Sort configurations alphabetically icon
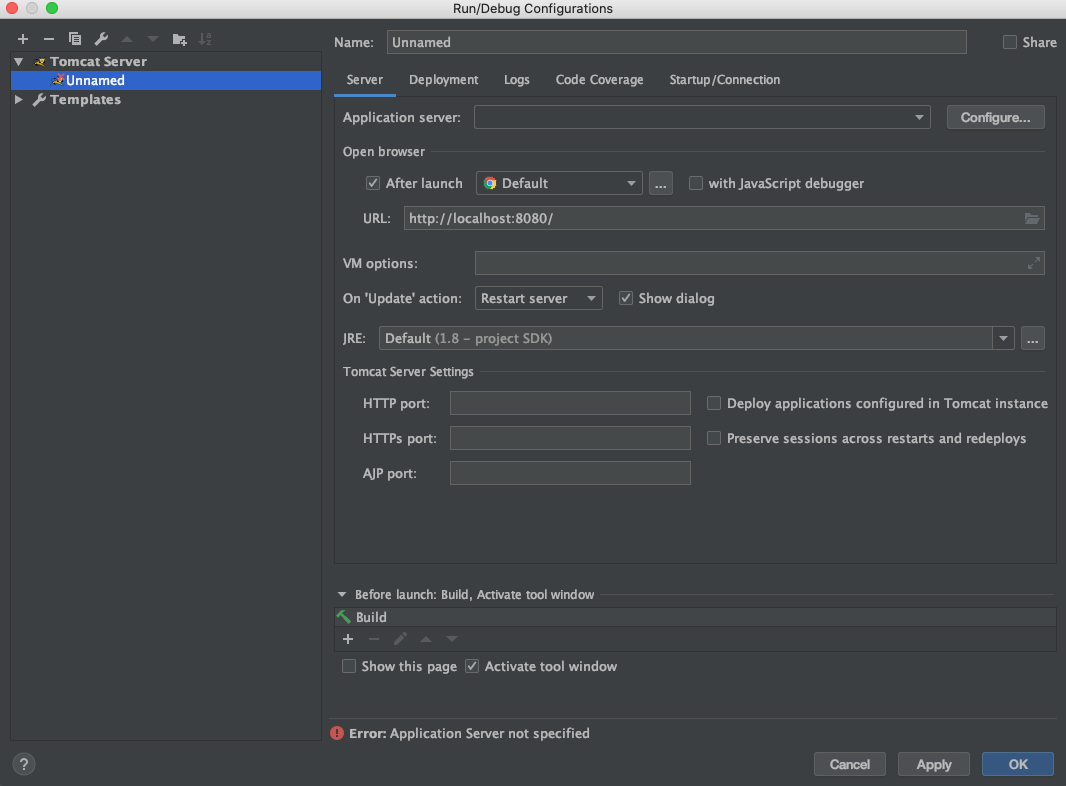 pos(205,39)
